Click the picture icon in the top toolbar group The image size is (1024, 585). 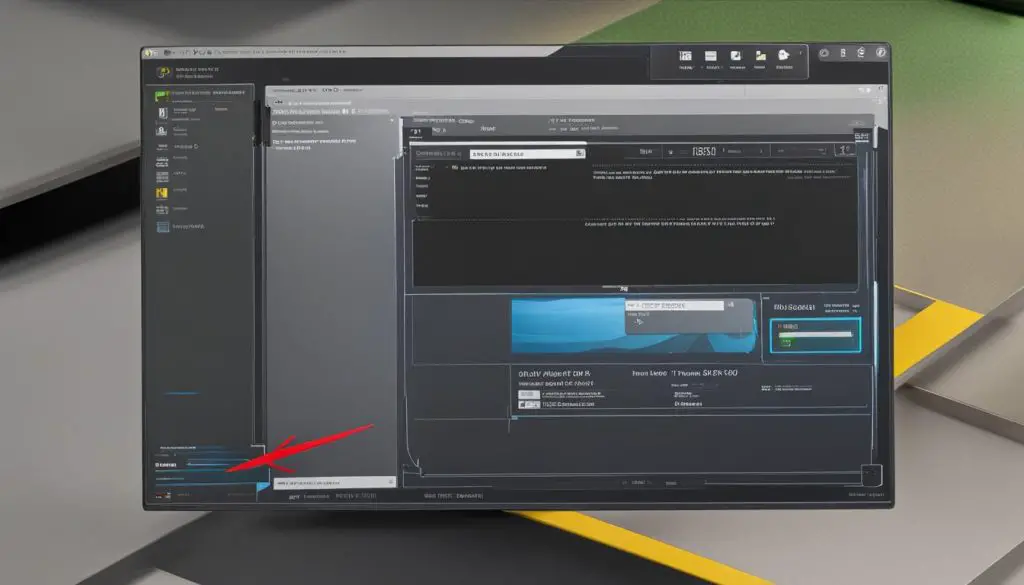[x=736, y=57]
